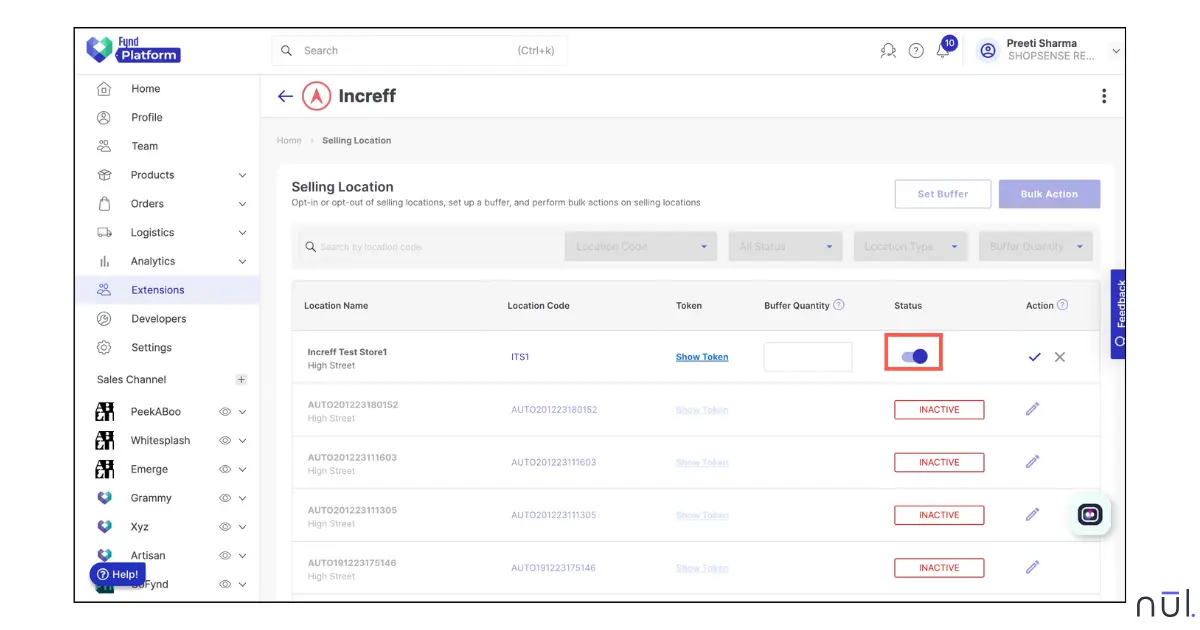This screenshot has width=1200, height=630.
Task: Toggle Xyz visibility eye icon
Action: (225, 526)
